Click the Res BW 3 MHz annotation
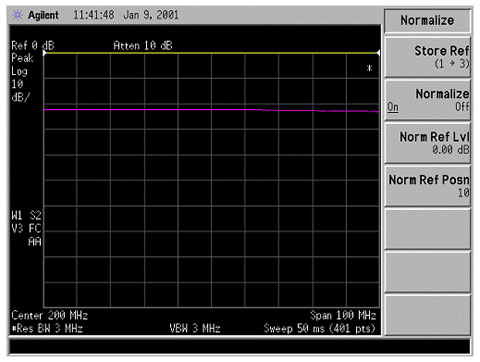This screenshot has width=480, height=362. (x=47, y=329)
